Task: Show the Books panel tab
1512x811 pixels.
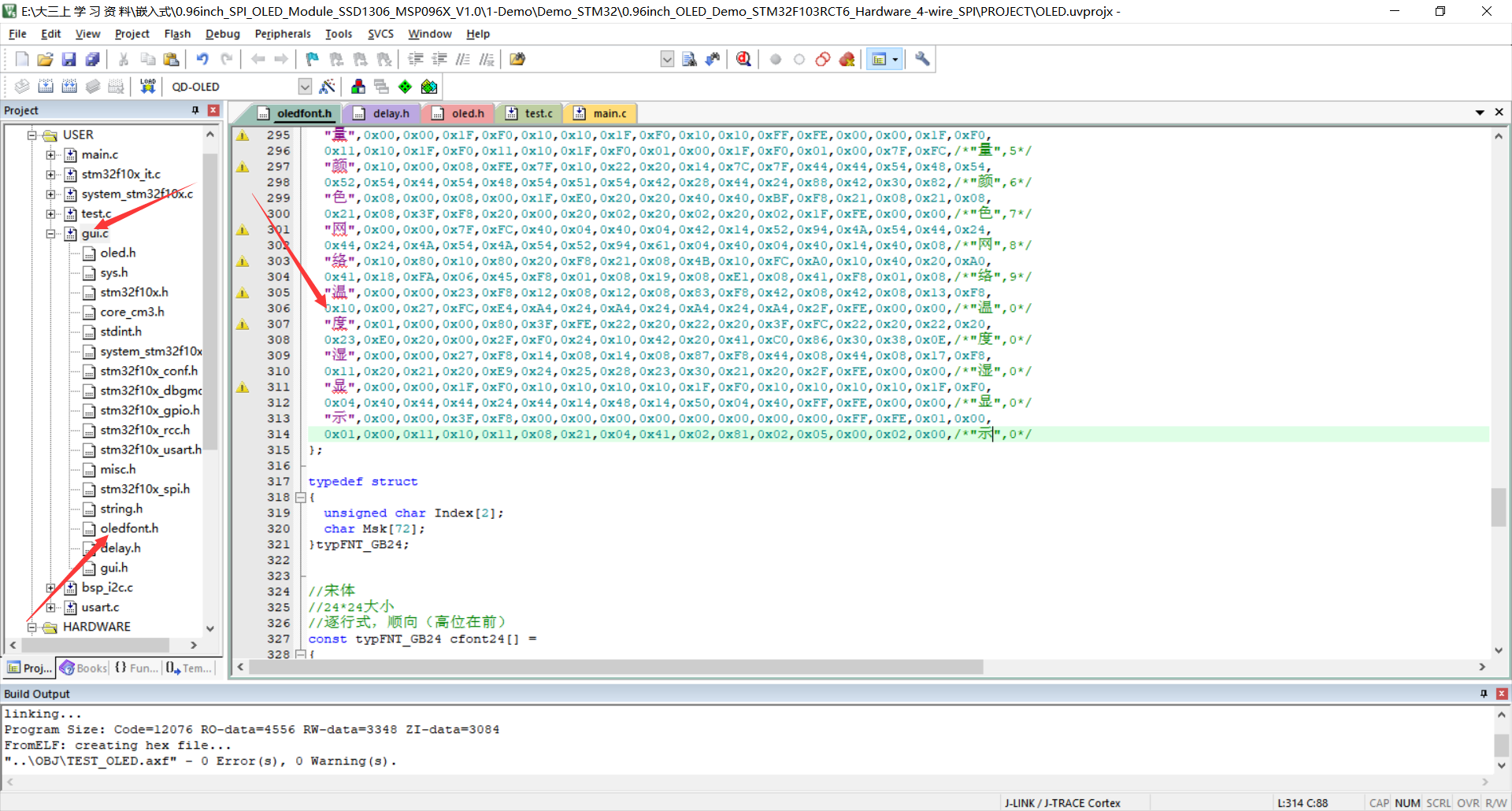Action: pos(83,668)
